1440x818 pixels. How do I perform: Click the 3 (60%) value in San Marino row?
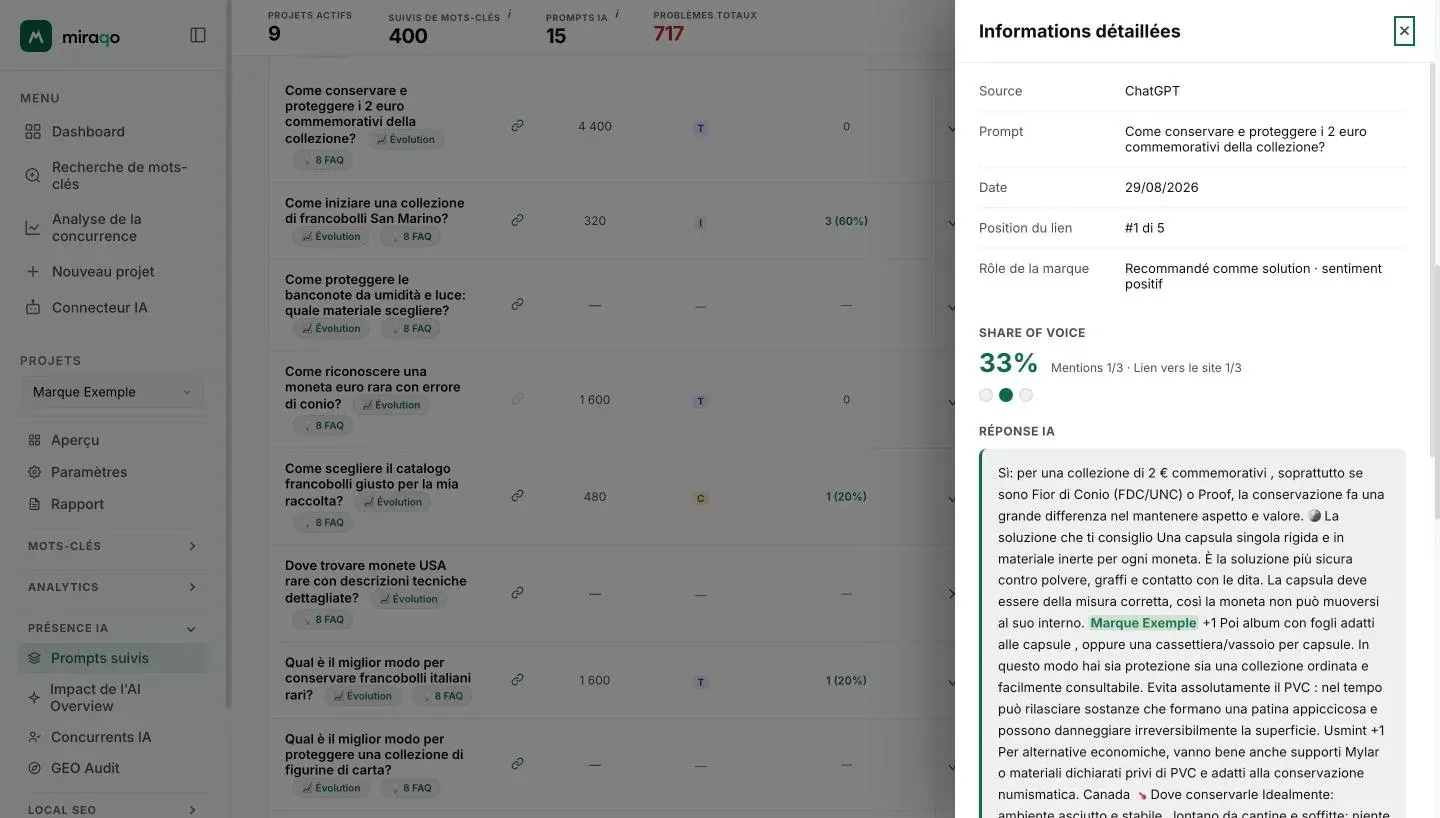846,220
